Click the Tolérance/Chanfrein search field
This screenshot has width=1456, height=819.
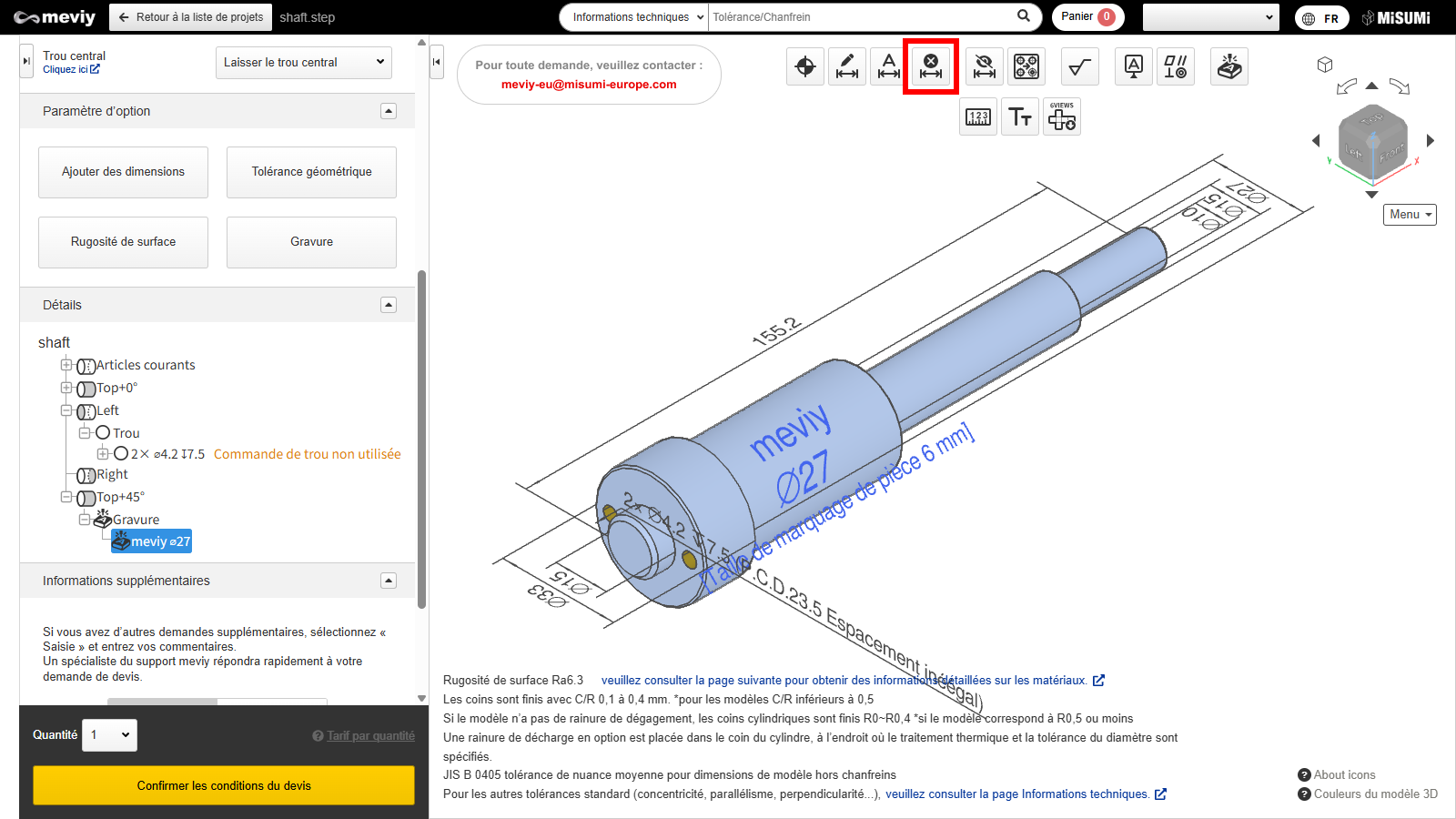coord(860,17)
